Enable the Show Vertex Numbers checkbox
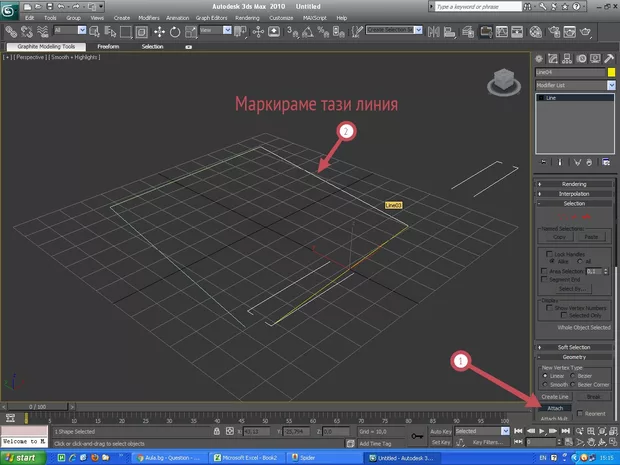 [548, 307]
